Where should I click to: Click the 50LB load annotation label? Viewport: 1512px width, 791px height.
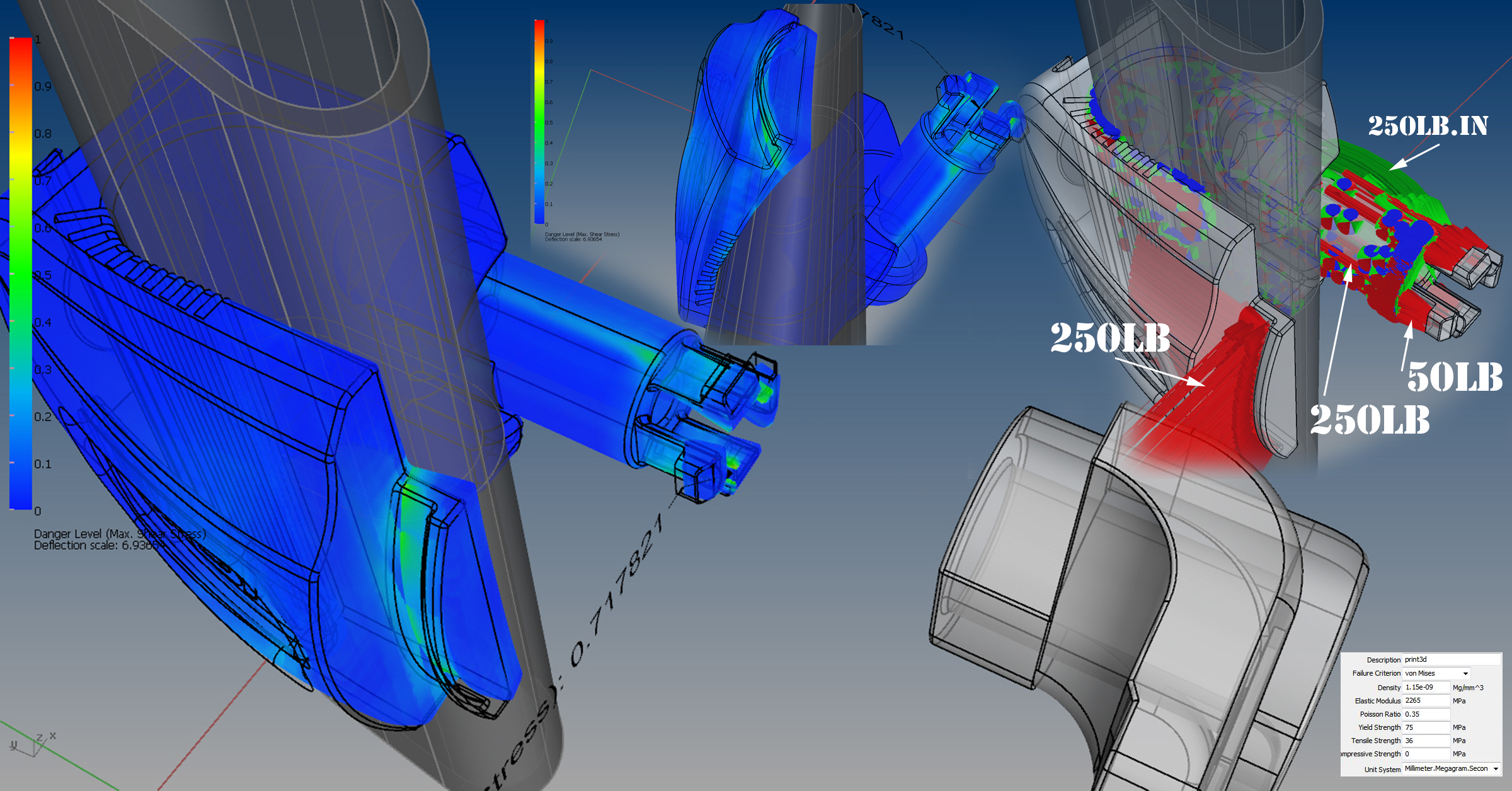coord(1455,377)
